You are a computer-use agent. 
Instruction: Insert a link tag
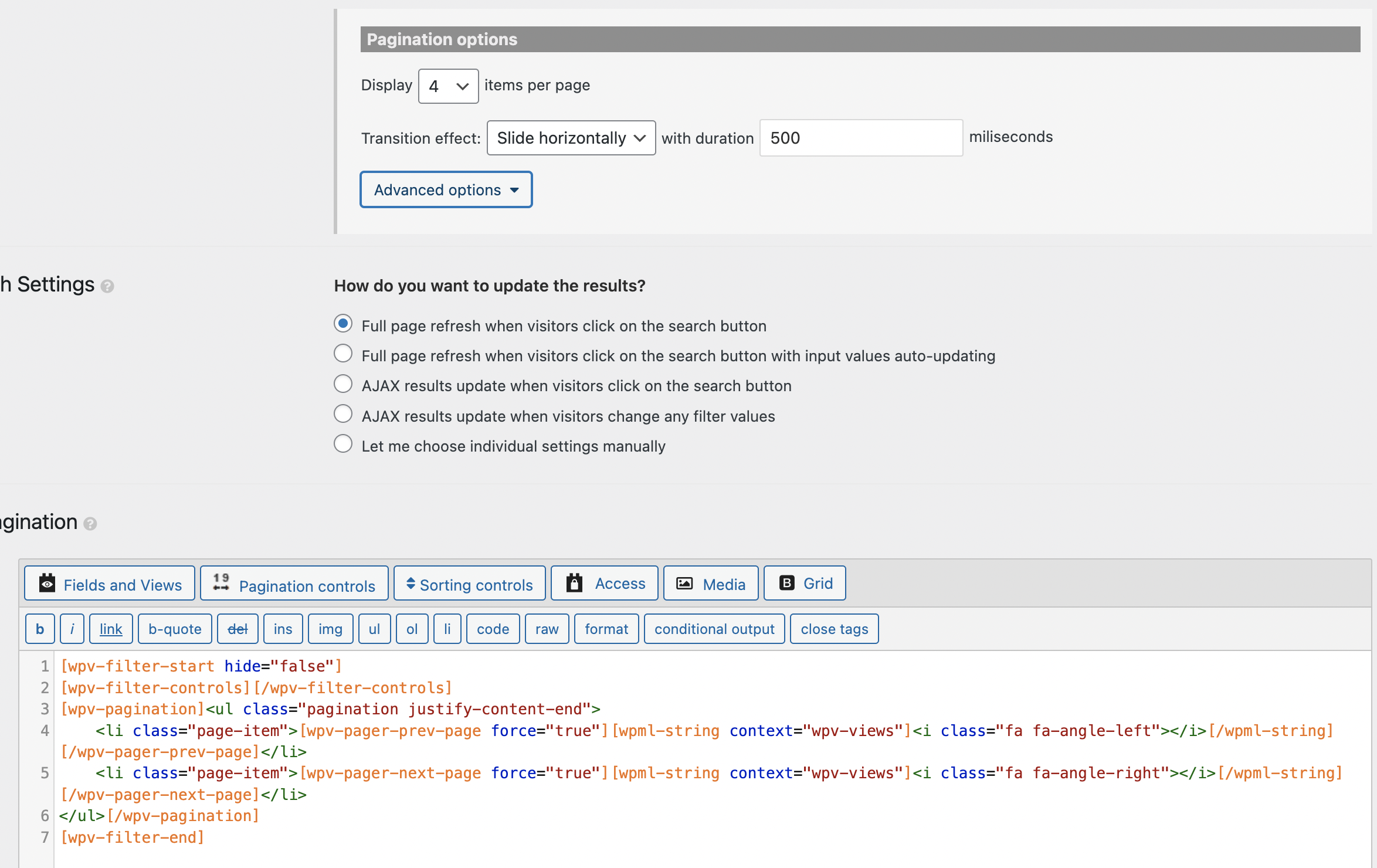click(111, 629)
